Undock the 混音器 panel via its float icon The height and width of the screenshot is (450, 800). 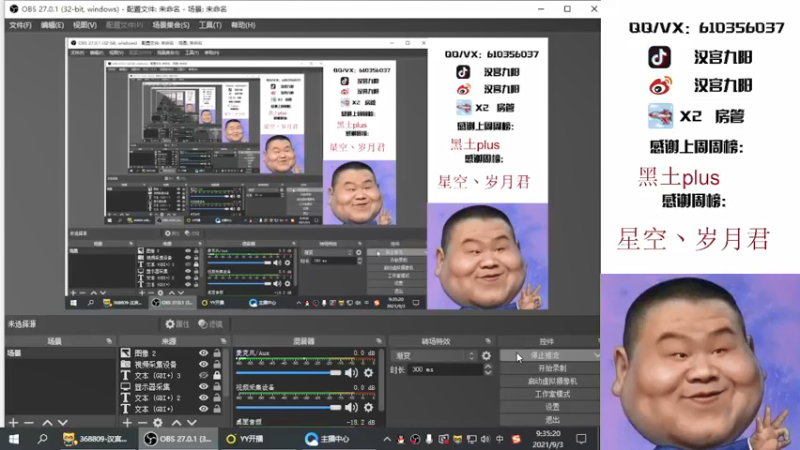click(x=378, y=341)
